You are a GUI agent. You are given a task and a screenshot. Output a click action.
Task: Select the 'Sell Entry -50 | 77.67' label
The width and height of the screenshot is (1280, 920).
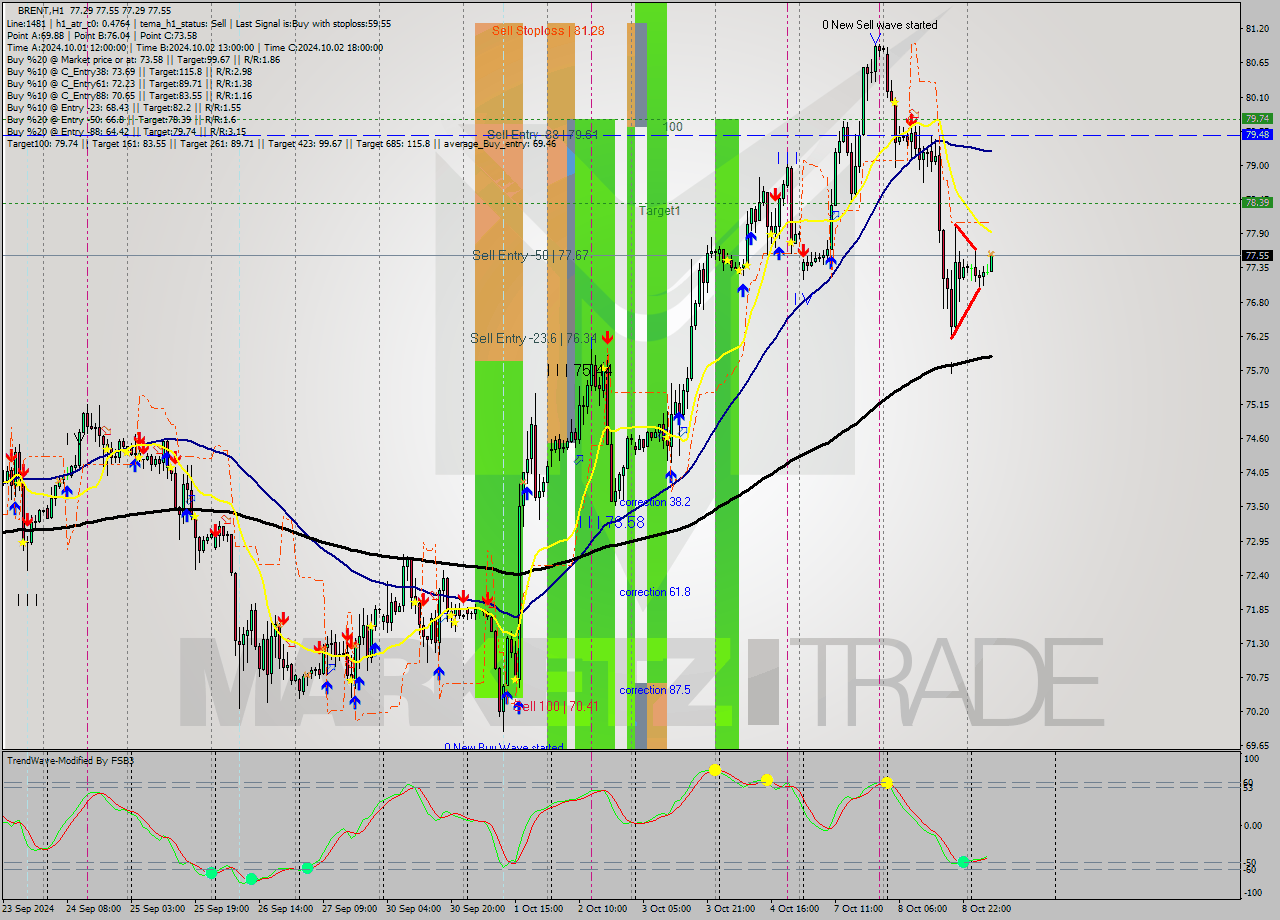click(530, 256)
